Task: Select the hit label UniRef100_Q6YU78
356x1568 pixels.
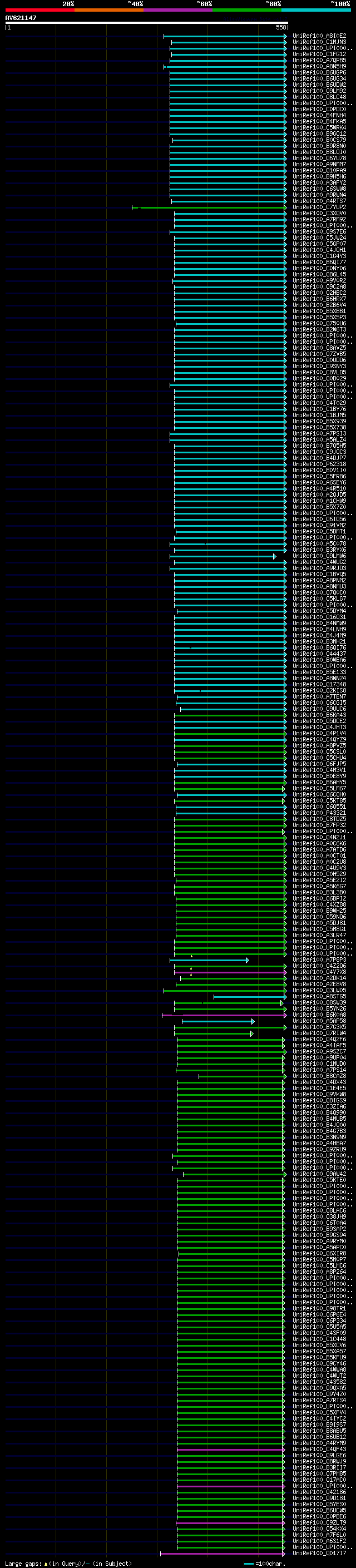Action: [x=319, y=159]
